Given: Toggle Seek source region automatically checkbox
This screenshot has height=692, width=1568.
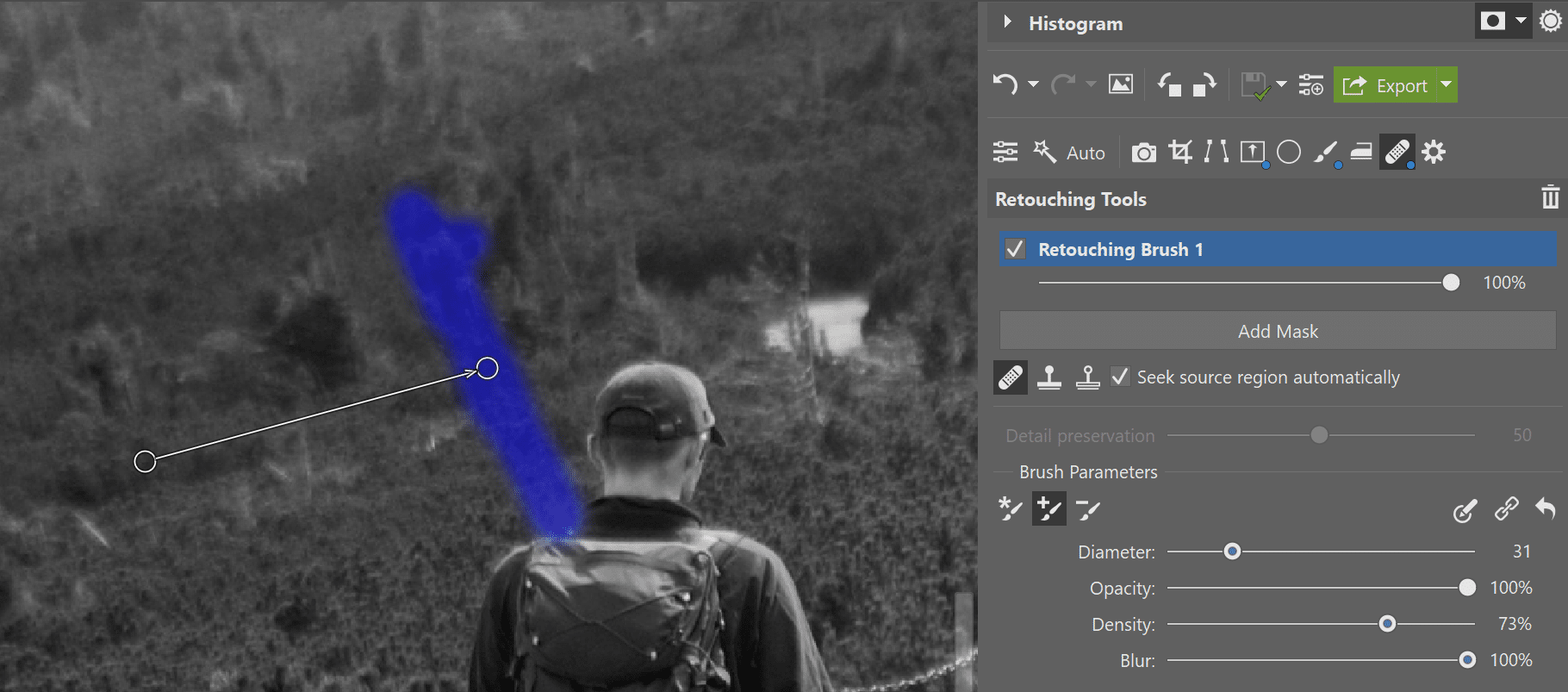Looking at the screenshot, I should coord(1120,377).
